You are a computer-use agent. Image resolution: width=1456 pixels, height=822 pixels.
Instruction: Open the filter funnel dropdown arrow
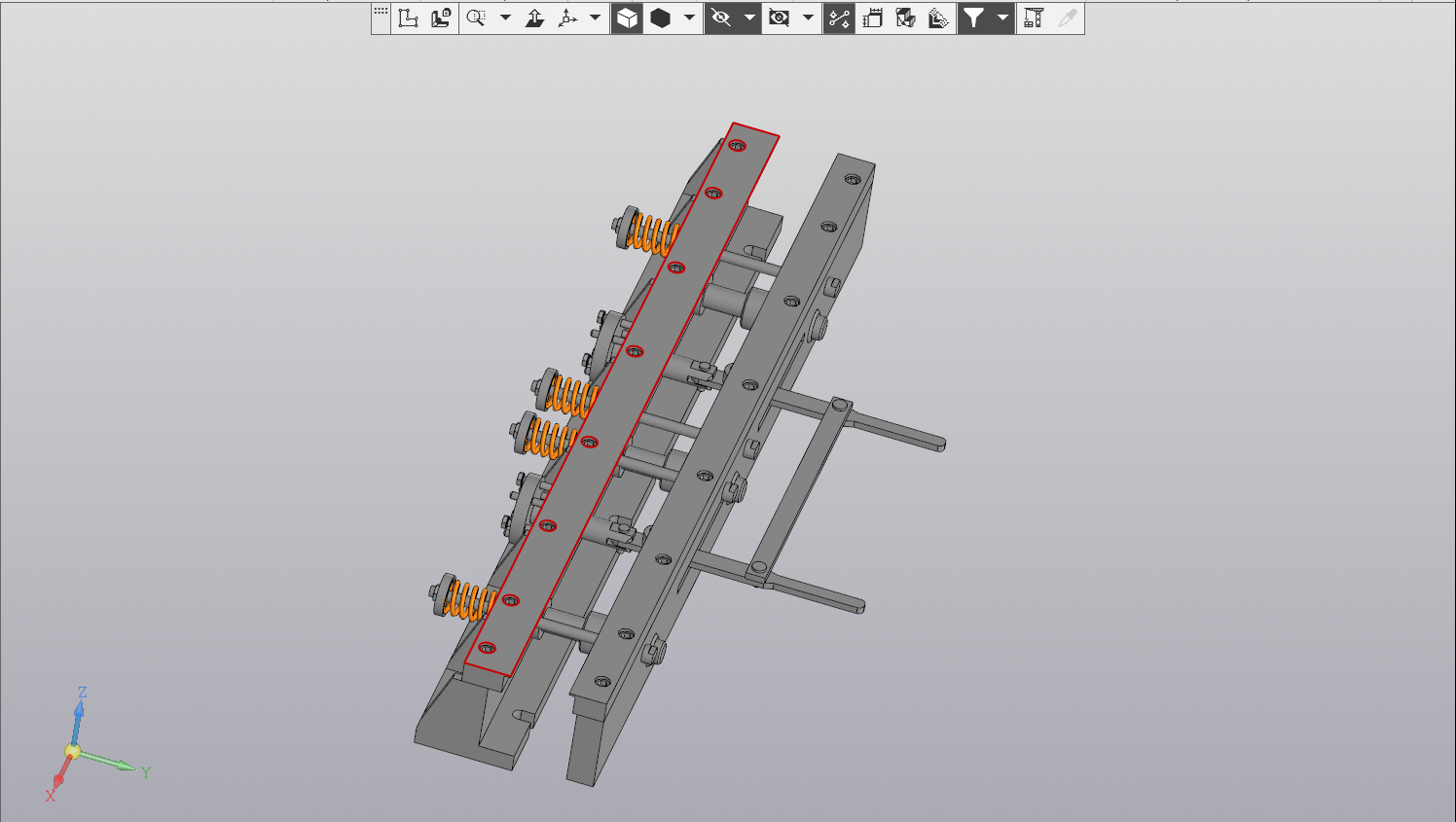click(1002, 18)
